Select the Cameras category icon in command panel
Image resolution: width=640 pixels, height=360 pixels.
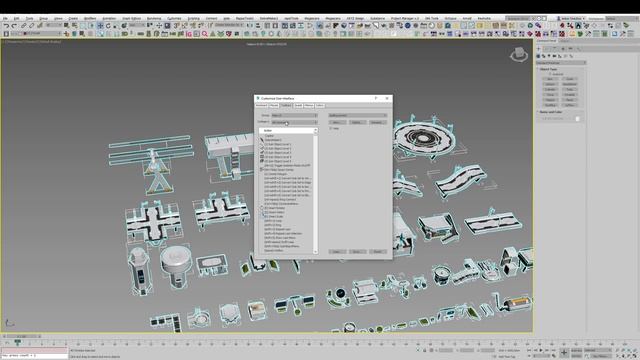[554, 56]
